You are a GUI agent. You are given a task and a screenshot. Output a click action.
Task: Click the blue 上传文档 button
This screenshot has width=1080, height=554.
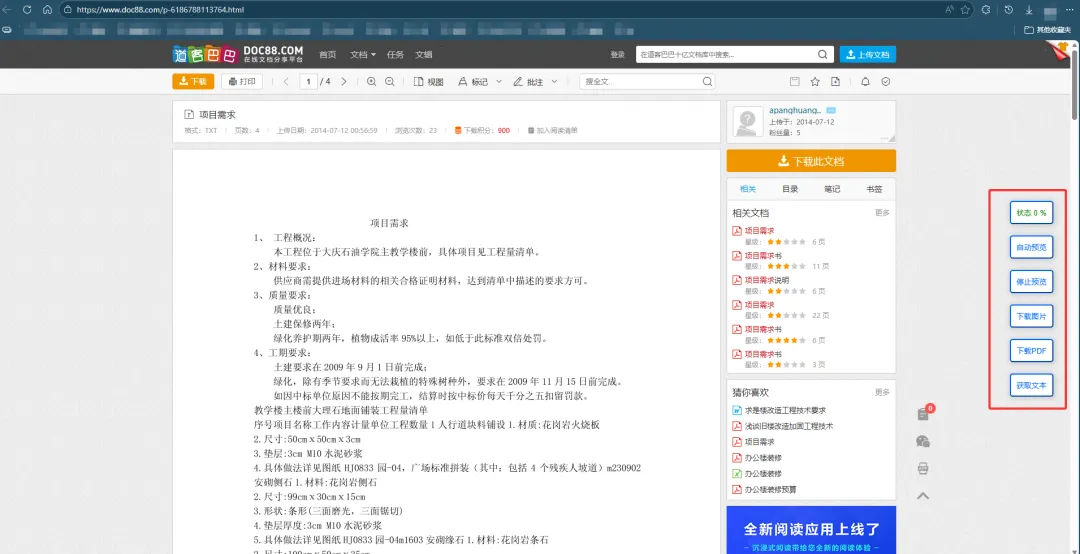[x=868, y=54]
